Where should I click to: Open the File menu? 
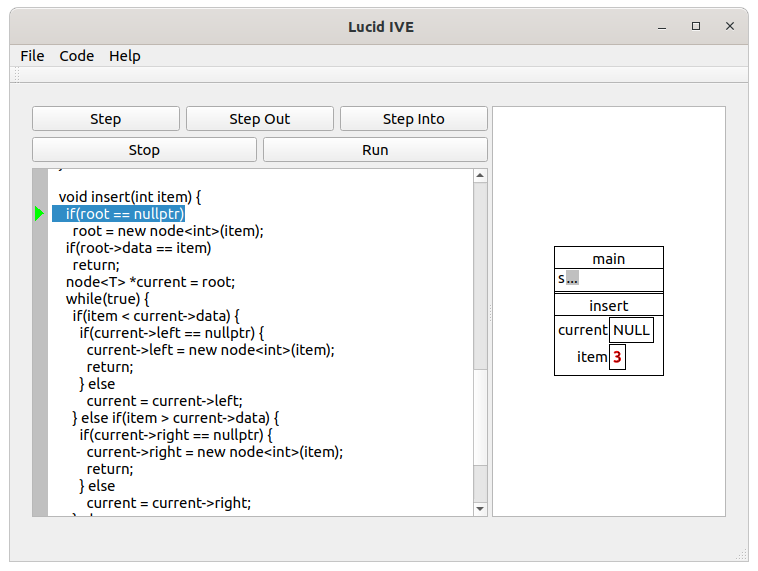tap(32, 56)
